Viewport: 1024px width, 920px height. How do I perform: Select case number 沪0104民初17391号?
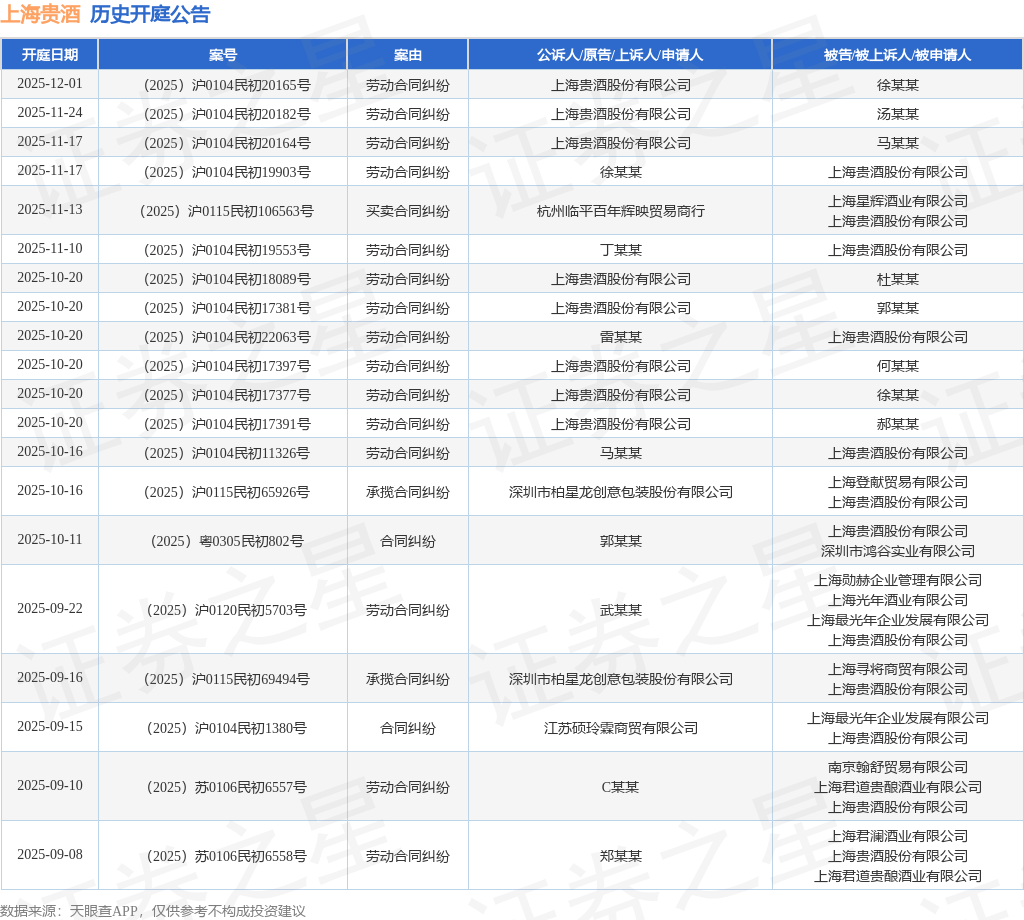(x=227, y=424)
